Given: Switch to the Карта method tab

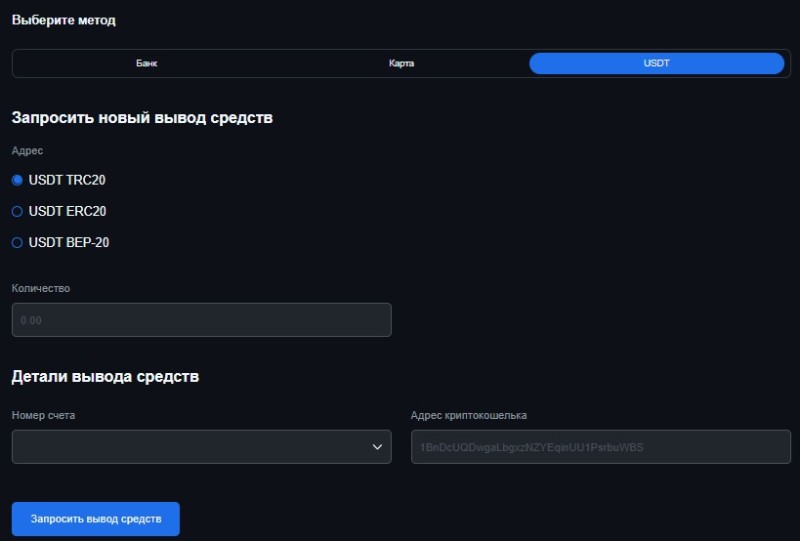Looking at the screenshot, I should tap(401, 63).
